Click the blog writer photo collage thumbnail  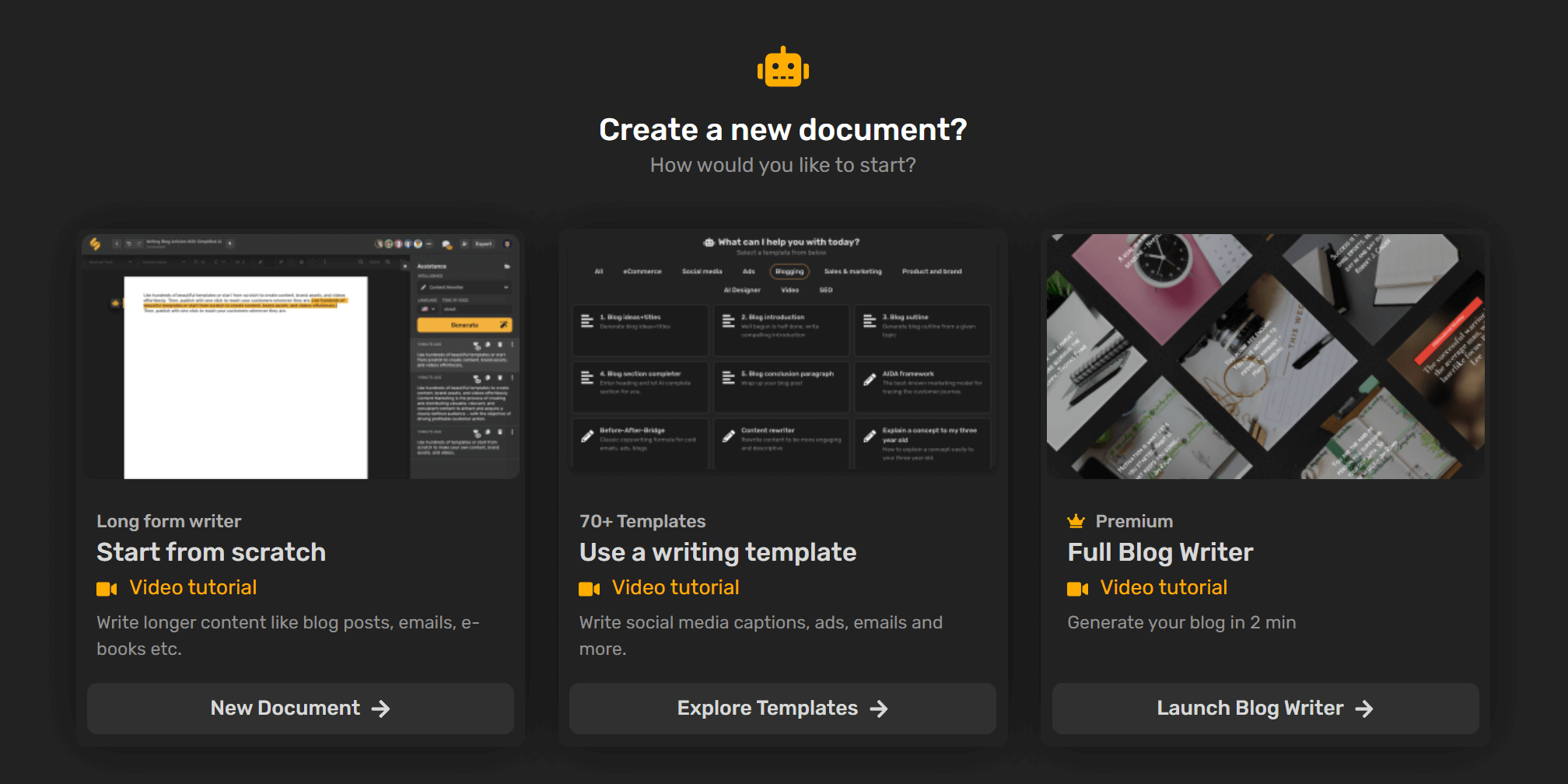1265,356
